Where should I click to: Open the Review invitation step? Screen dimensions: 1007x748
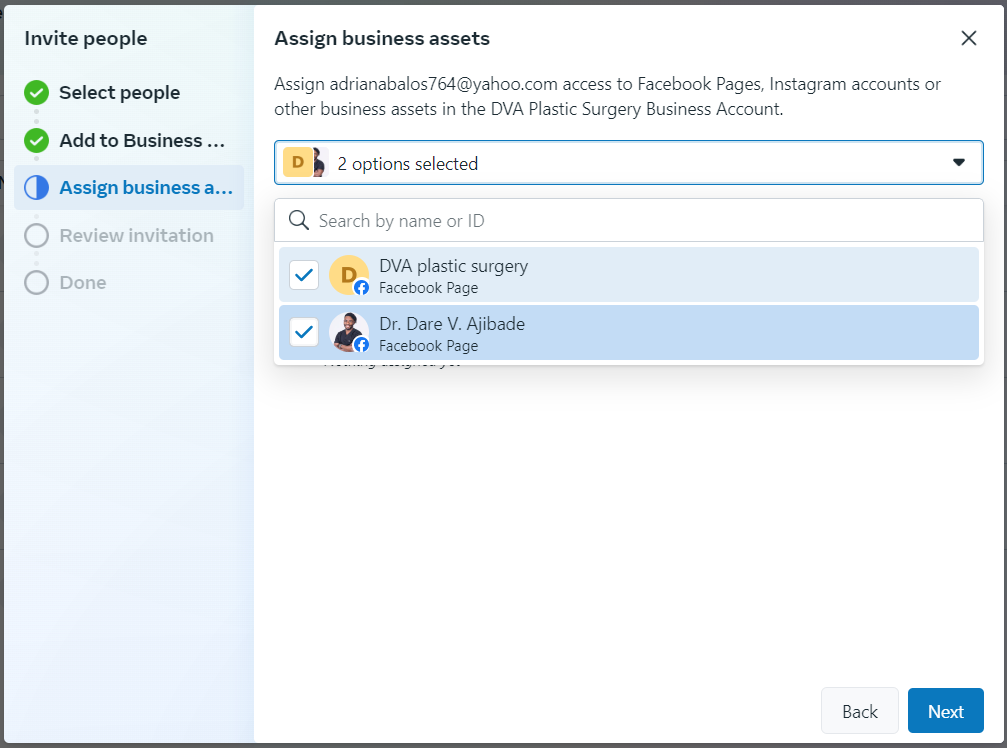[137, 236]
